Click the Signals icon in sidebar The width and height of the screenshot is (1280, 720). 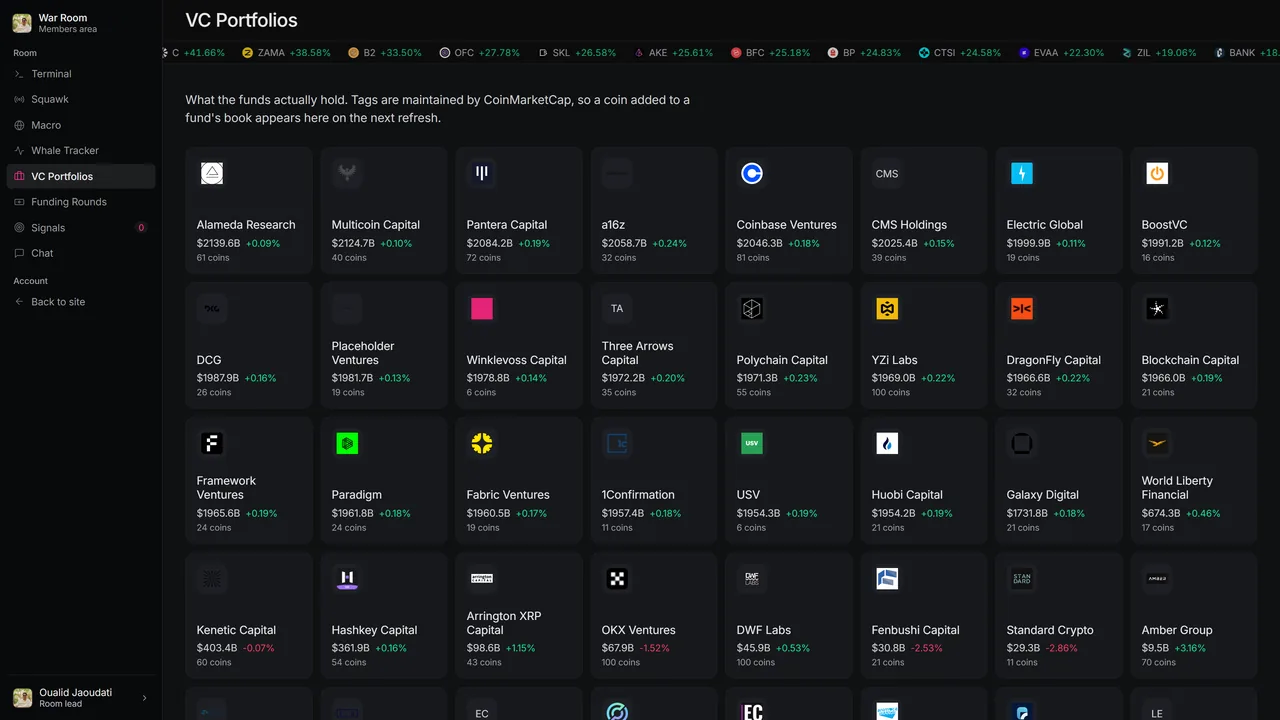coord(19,228)
